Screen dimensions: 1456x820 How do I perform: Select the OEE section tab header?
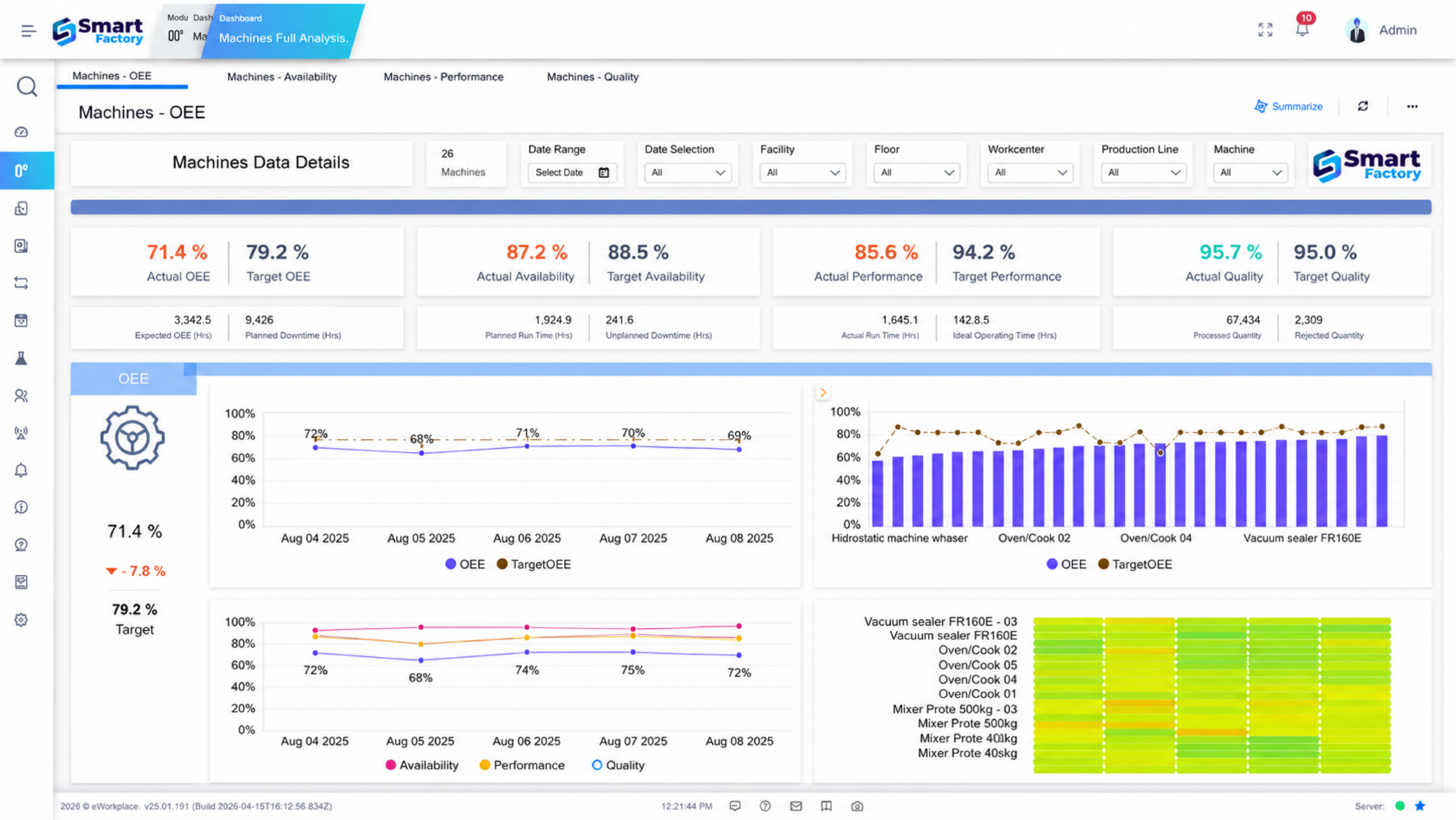coord(133,378)
